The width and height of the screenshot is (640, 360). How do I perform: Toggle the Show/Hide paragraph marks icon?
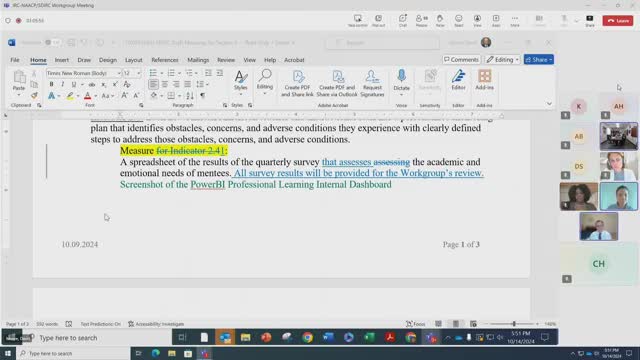tap(202, 96)
